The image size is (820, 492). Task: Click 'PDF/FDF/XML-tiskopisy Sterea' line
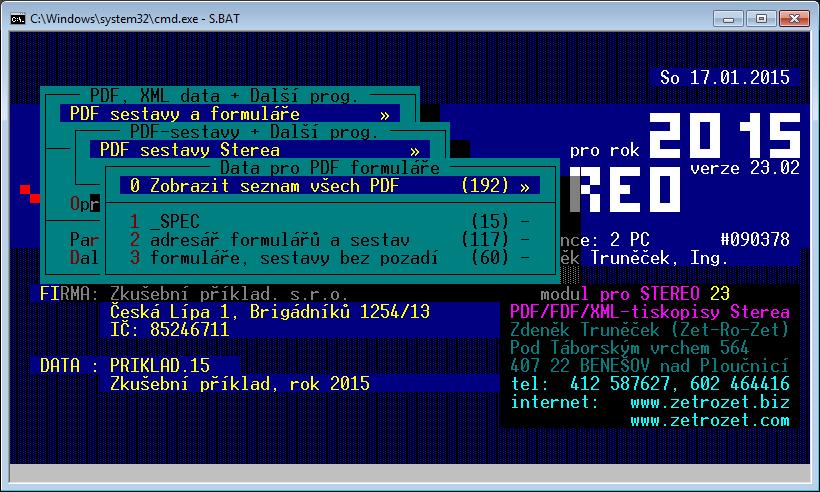[x=650, y=312]
